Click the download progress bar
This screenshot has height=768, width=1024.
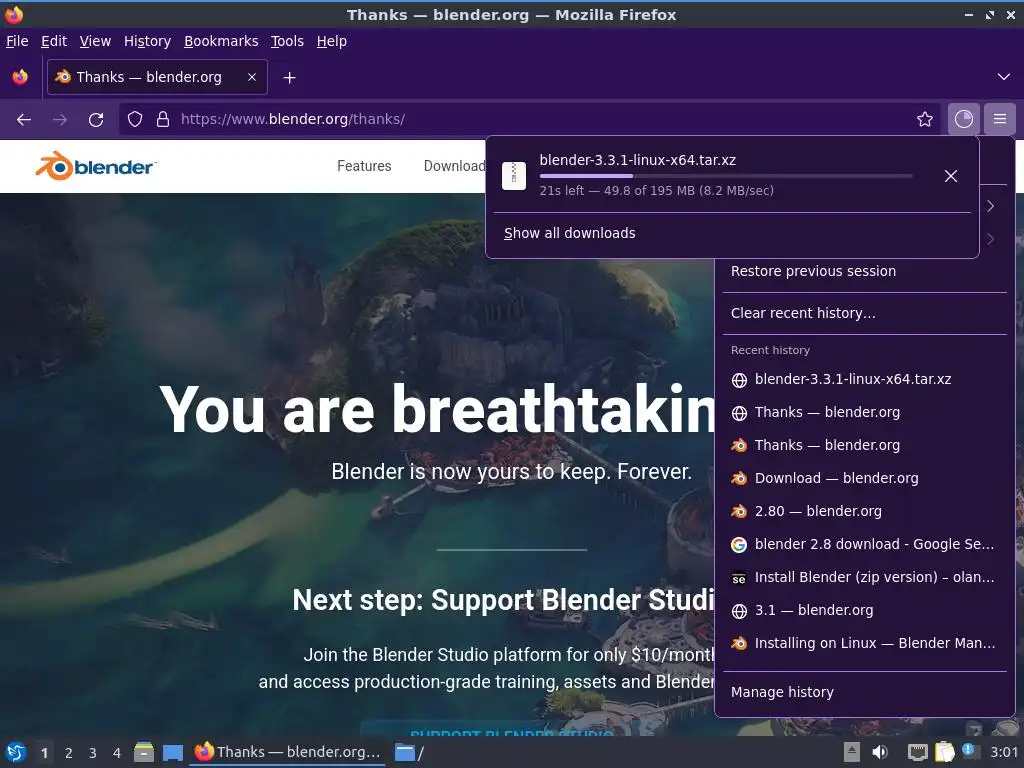point(726,176)
